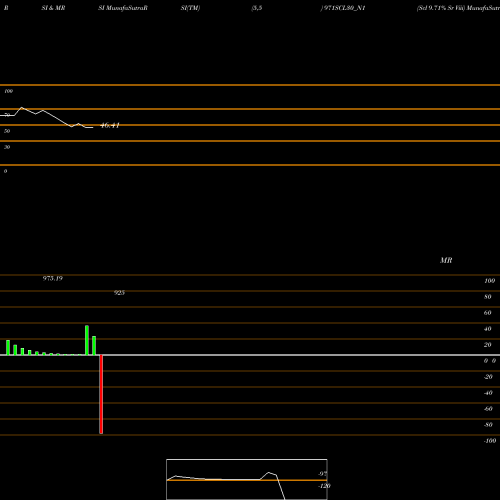Click the Scl 9.71% Sr Viii title text

pyautogui.click(x=441, y=8)
